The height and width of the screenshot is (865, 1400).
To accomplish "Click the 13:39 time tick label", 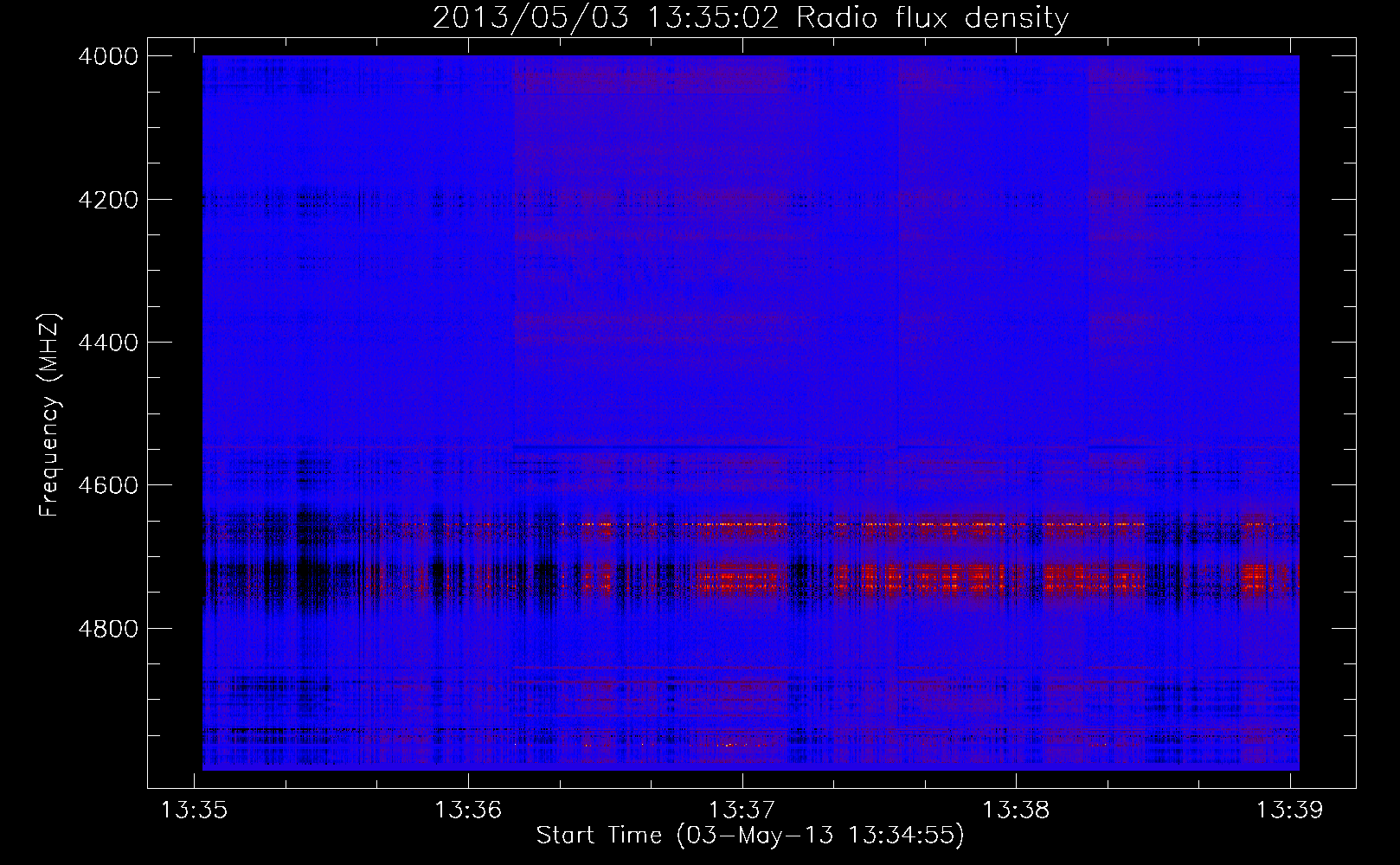I will pos(1290,811).
